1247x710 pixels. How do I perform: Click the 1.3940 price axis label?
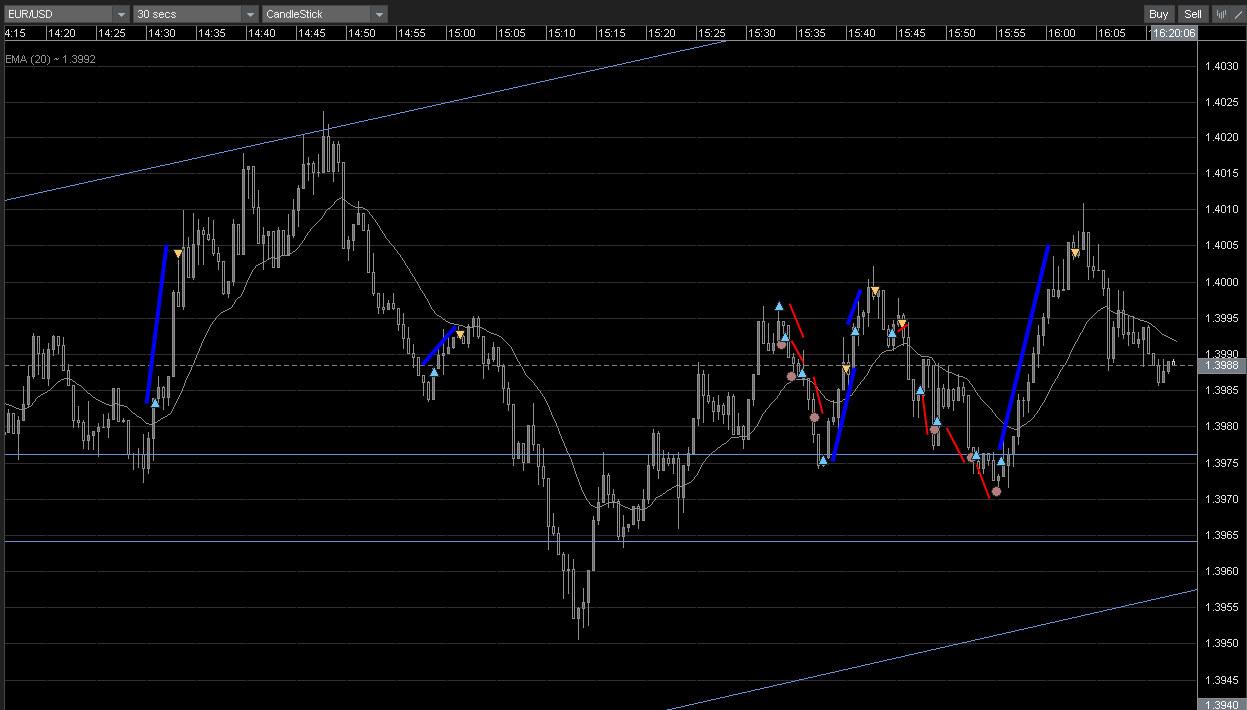1222,705
